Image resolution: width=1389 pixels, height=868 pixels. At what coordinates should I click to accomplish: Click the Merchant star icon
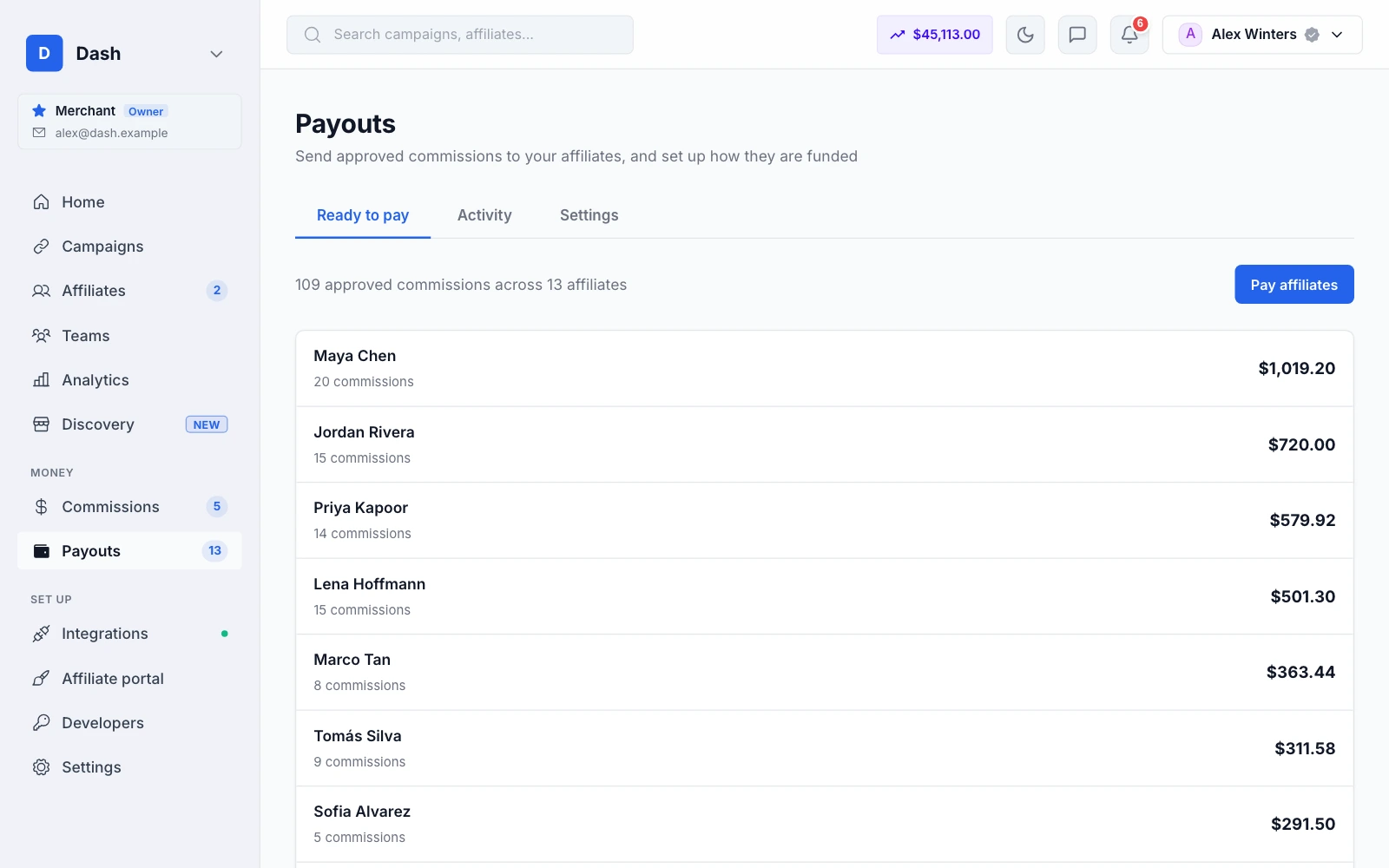pyautogui.click(x=39, y=110)
